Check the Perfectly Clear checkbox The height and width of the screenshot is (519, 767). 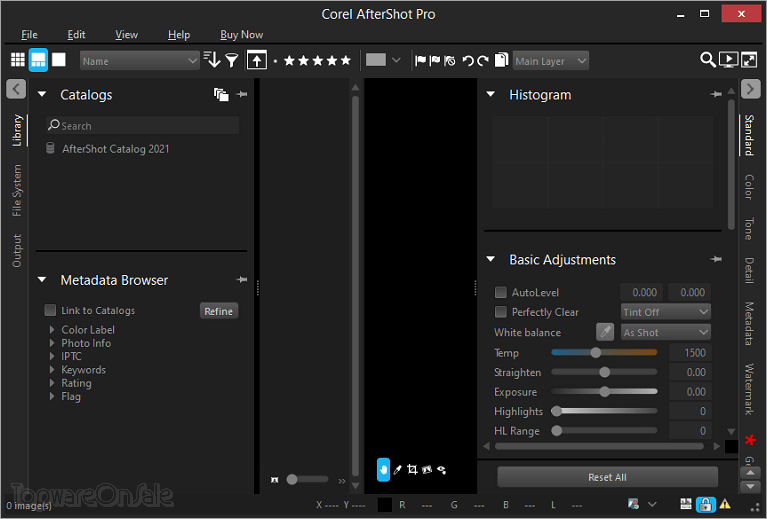click(500, 312)
